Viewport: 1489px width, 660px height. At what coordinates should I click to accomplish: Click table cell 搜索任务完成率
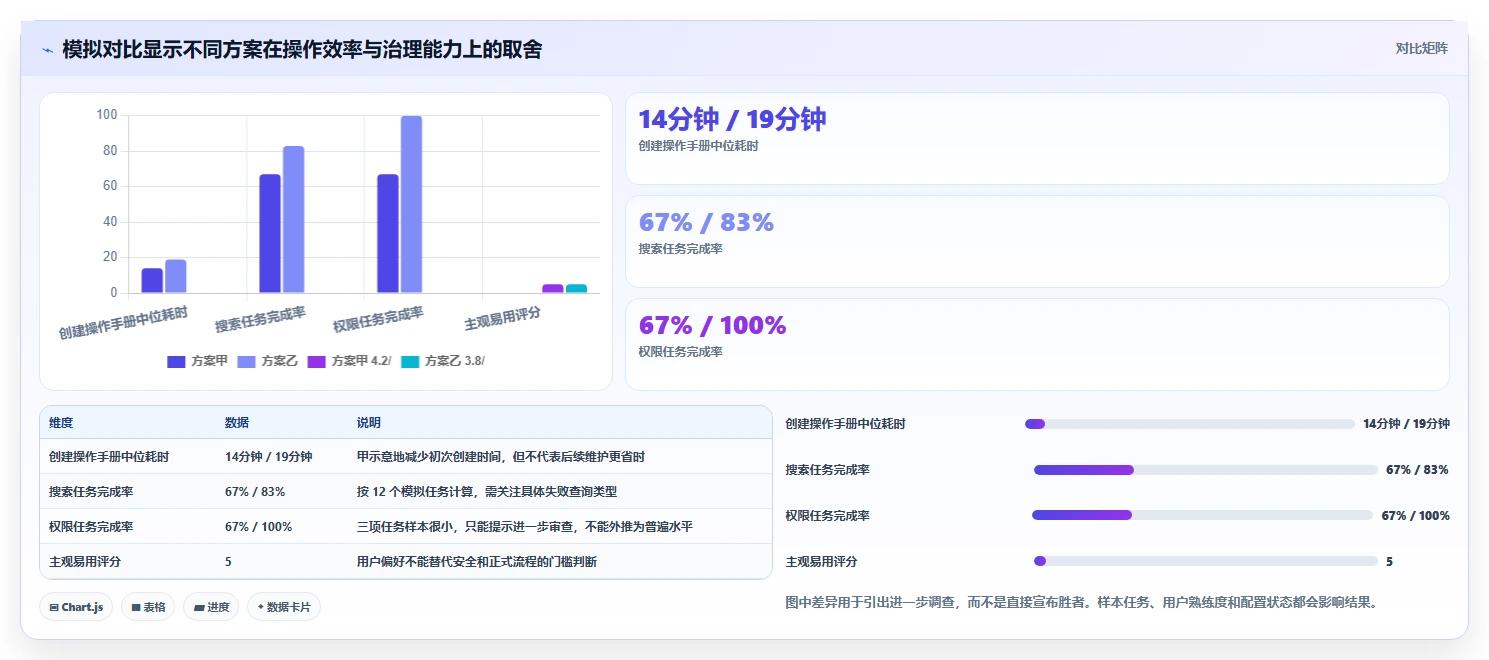tap(91, 492)
